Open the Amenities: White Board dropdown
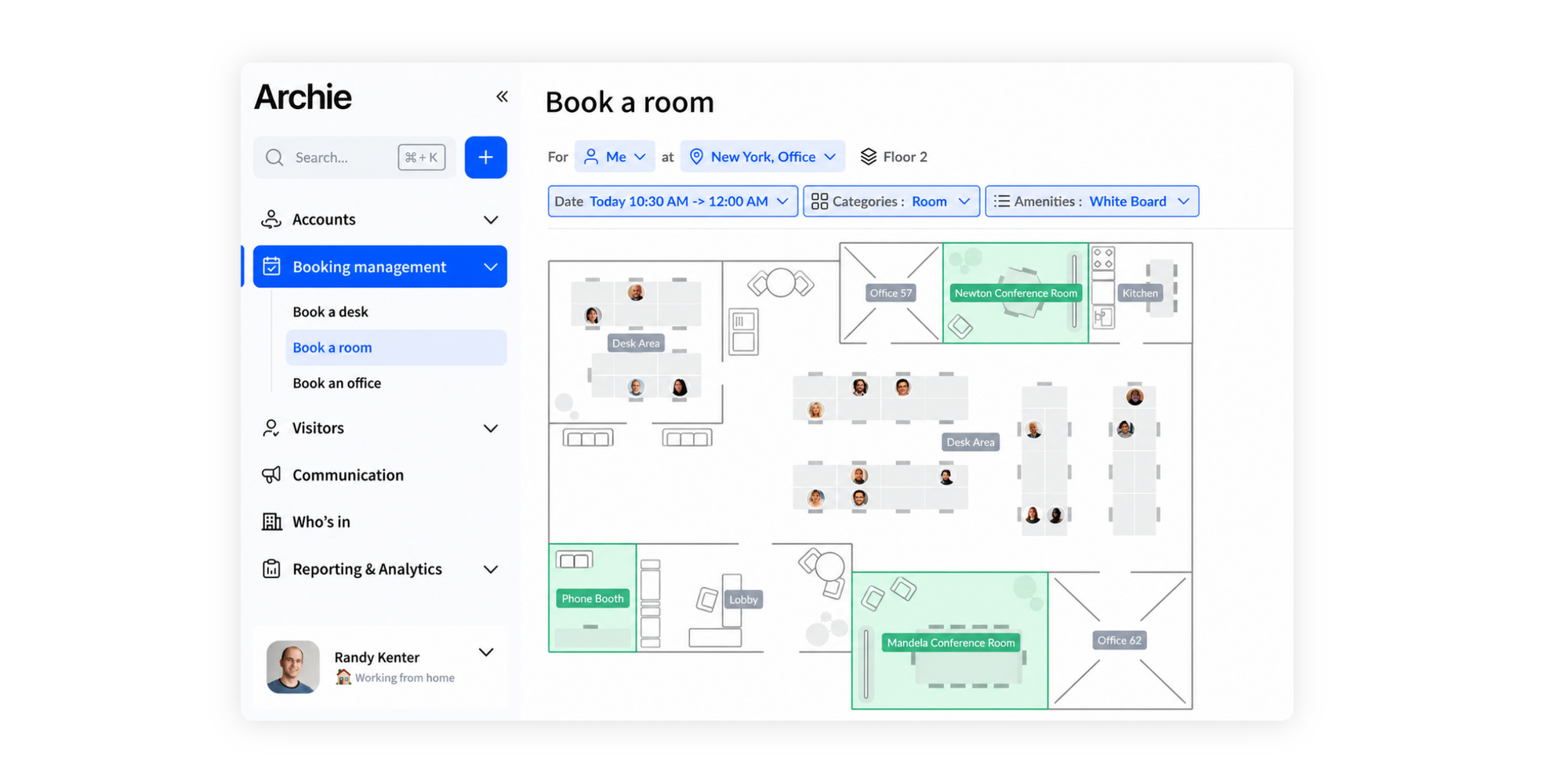1568x784 pixels. click(x=1092, y=201)
